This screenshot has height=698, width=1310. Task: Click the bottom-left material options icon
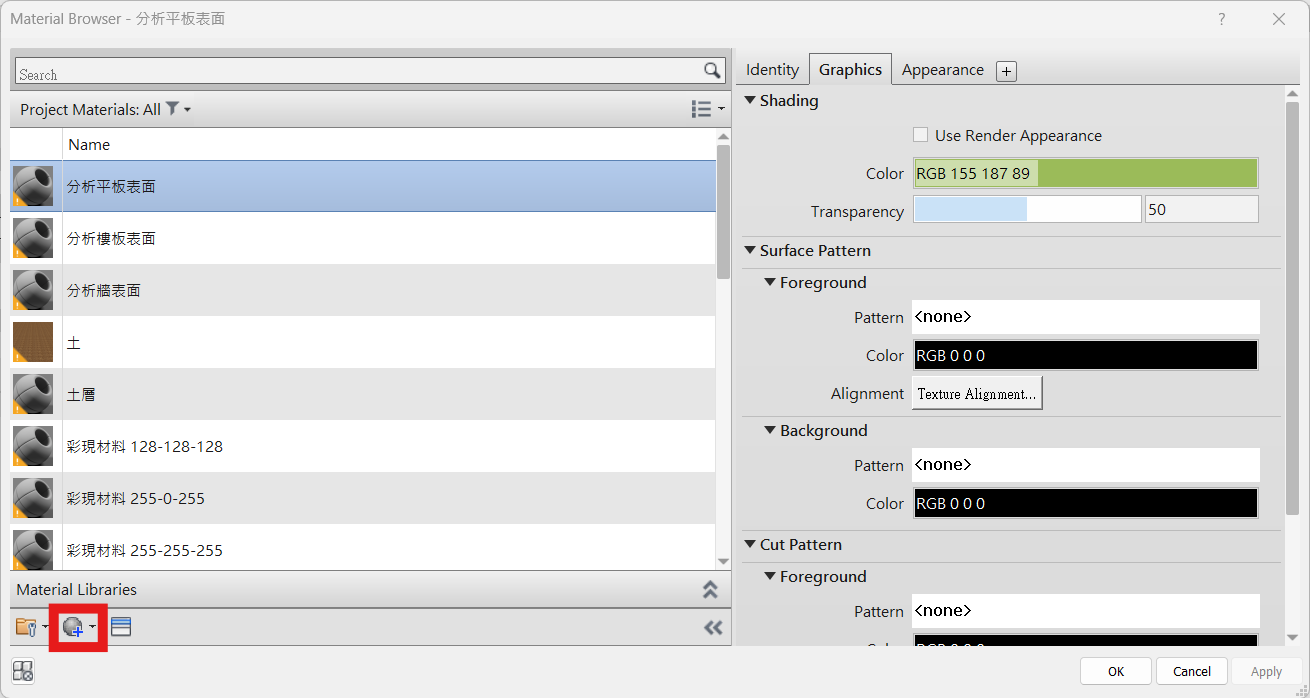pyautogui.click(x=23, y=671)
